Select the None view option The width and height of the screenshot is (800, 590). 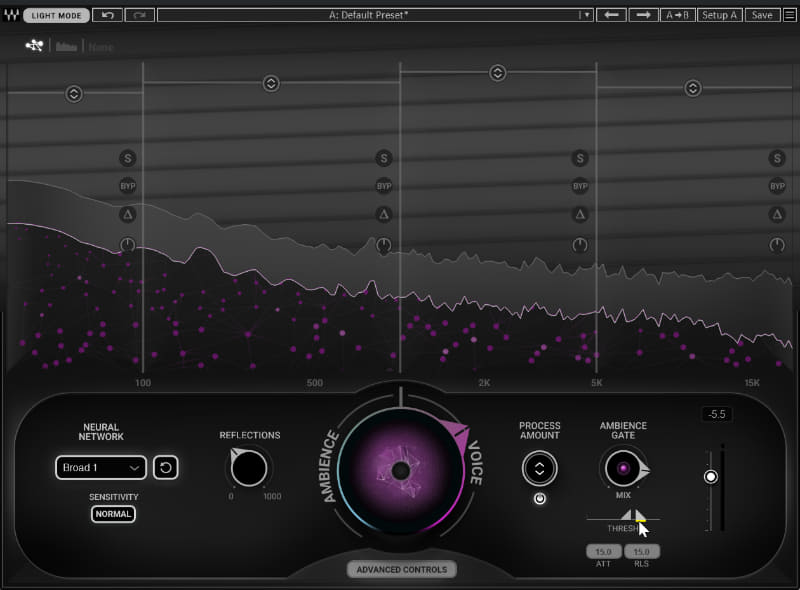(x=101, y=47)
